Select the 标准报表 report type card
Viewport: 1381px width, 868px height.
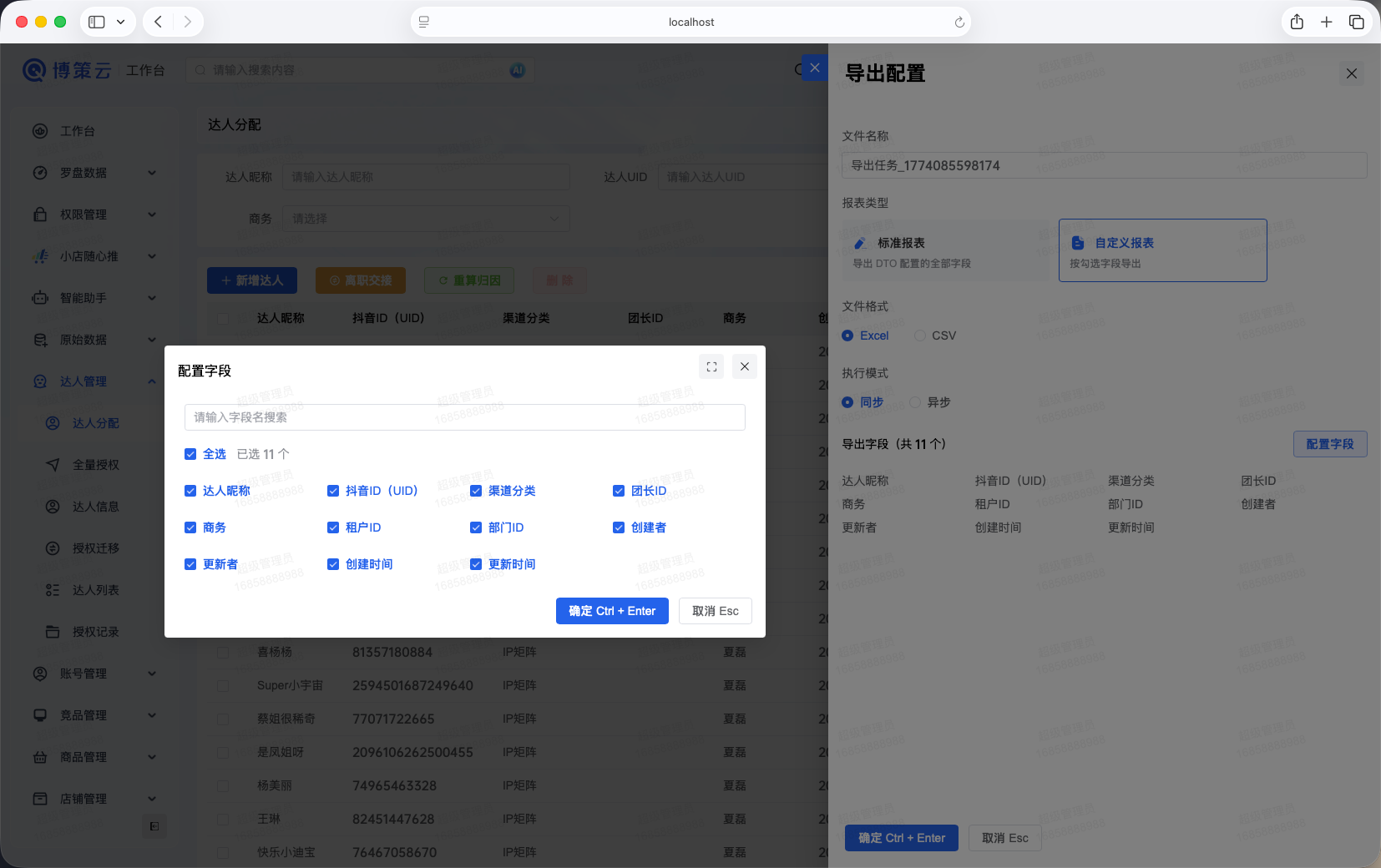(x=945, y=250)
